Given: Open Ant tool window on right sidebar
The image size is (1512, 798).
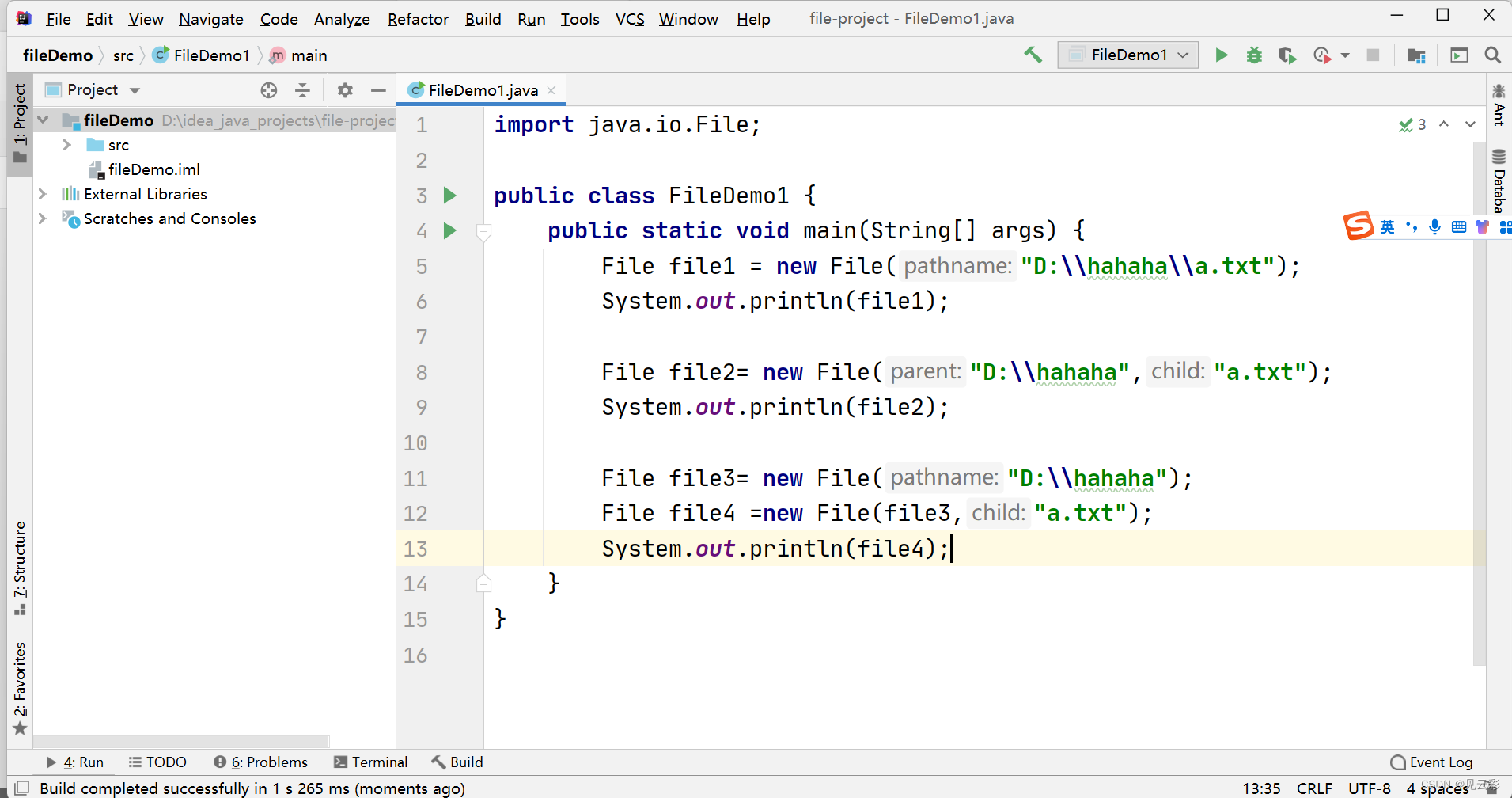Looking at the screenshot, I should (x=1499, y=104).
